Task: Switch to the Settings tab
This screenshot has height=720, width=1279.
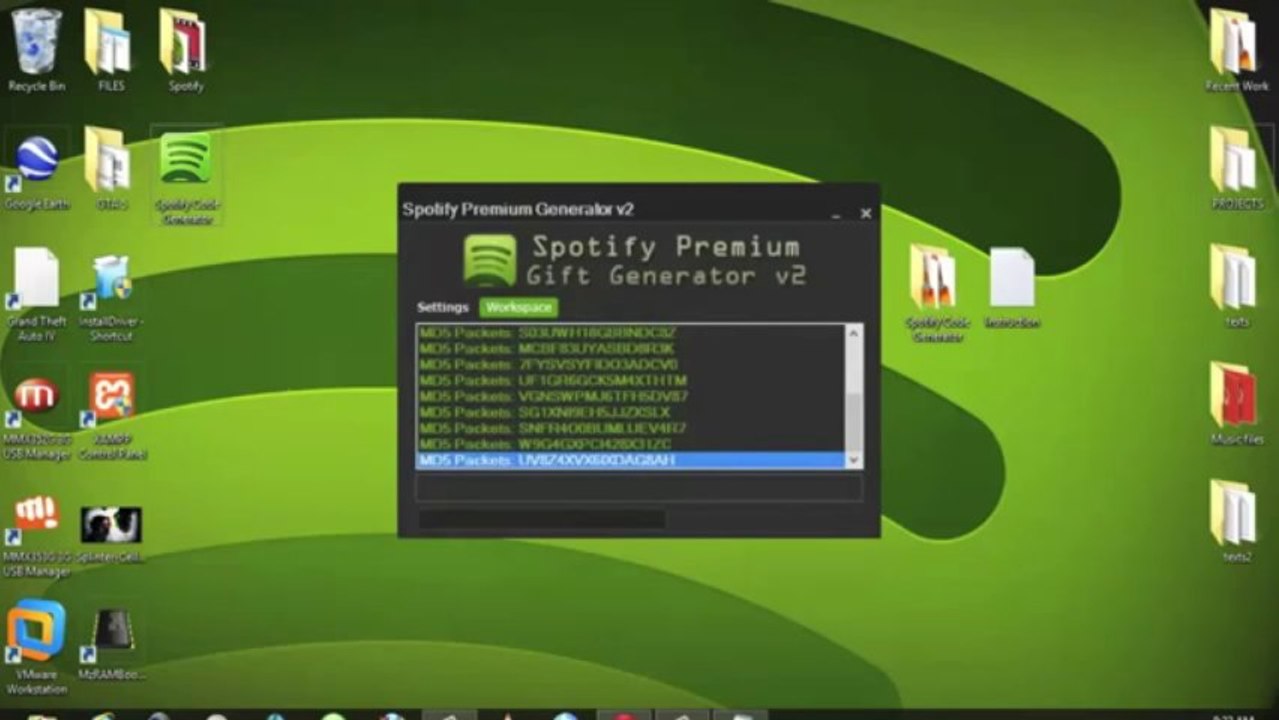Action: click(x=442, y=307)
